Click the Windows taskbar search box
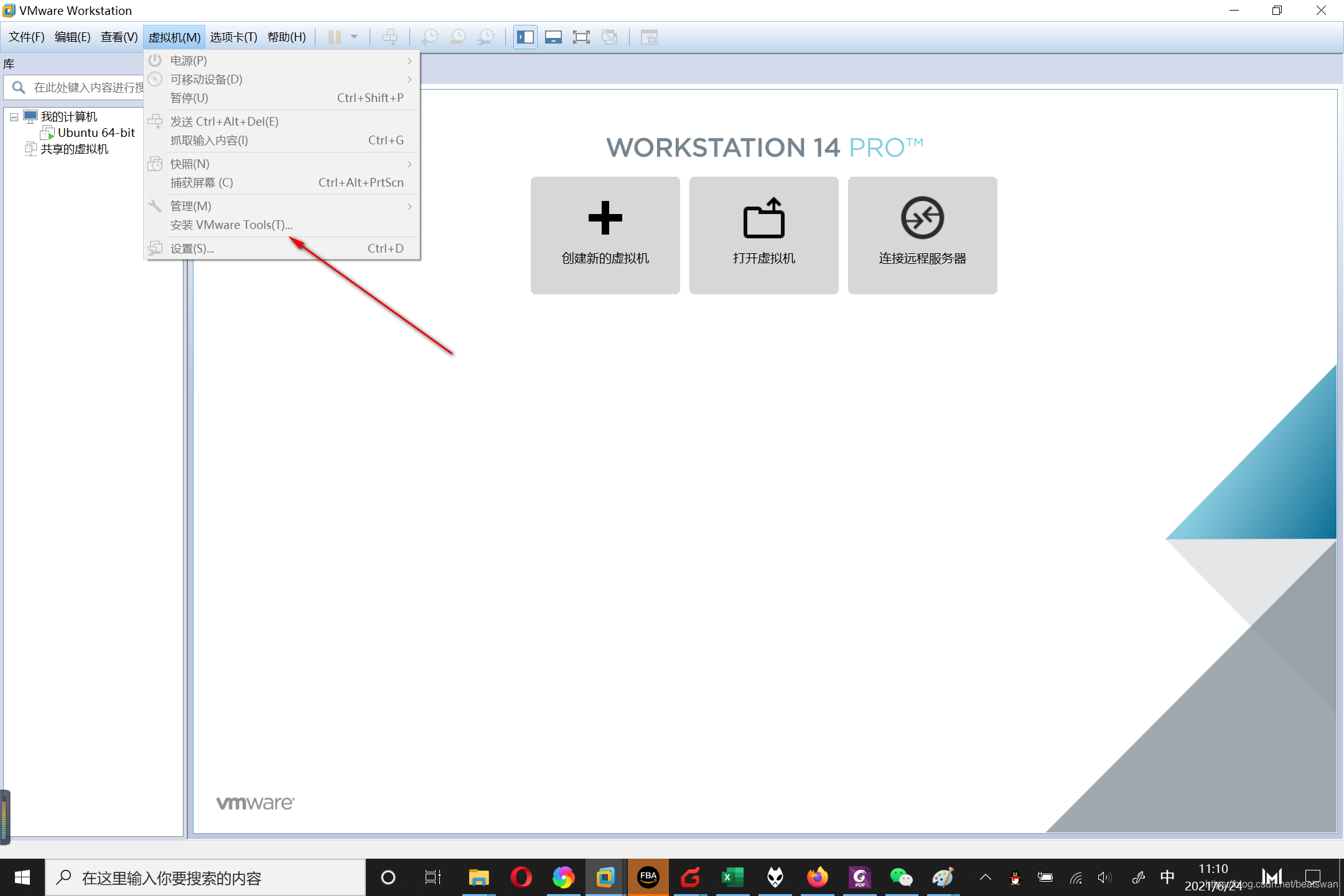Viewport: 1344px width, 896px height. [205, 877]
